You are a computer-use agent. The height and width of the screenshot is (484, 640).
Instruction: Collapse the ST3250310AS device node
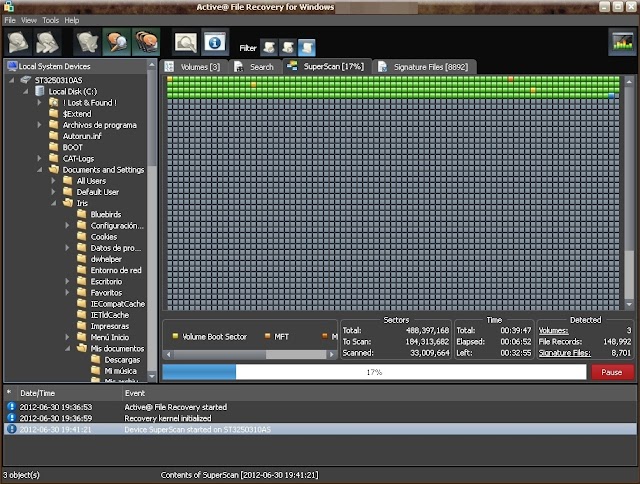click(12, 80)
